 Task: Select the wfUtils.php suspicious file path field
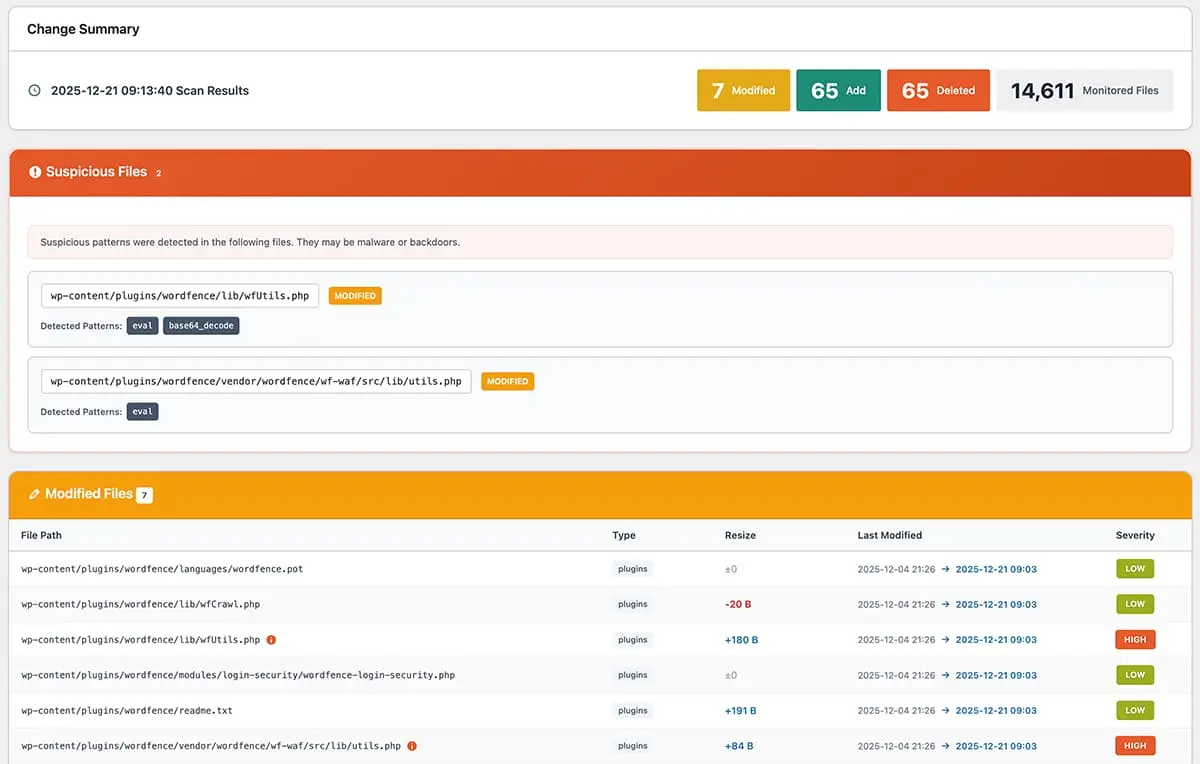(180, 296)
